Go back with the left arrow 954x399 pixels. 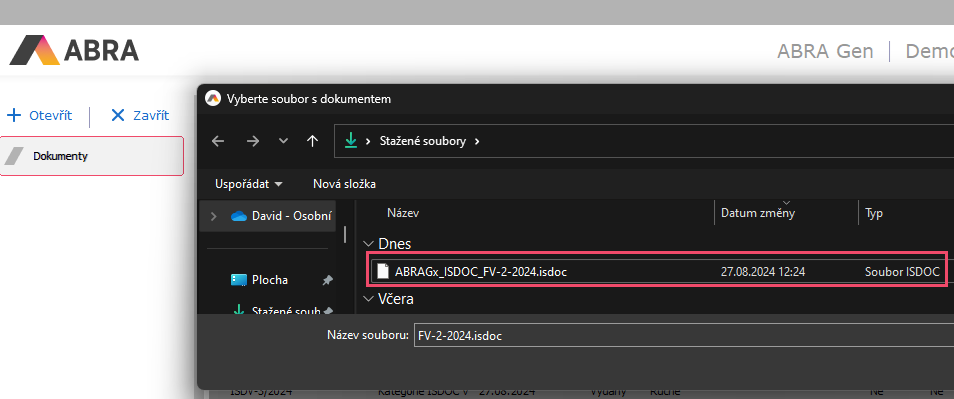pyautogui.click(x=218, y=141)
